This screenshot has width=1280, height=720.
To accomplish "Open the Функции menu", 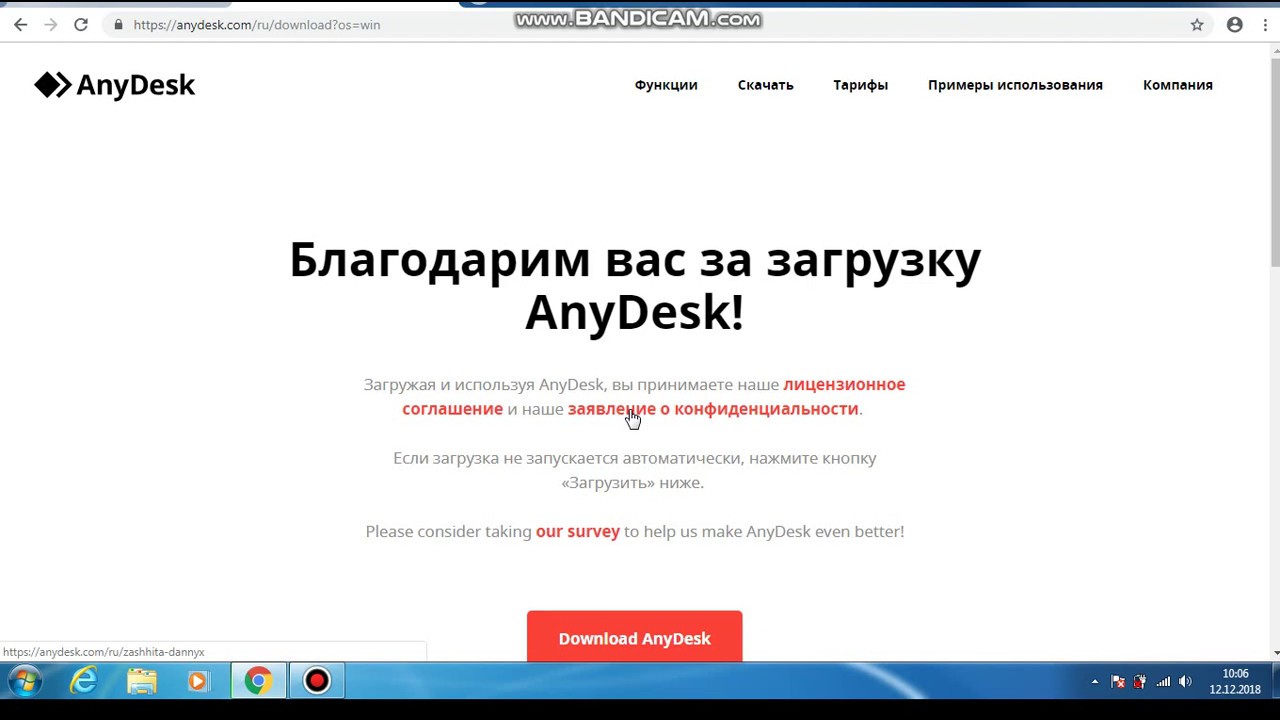I will (x=666, y=85).
